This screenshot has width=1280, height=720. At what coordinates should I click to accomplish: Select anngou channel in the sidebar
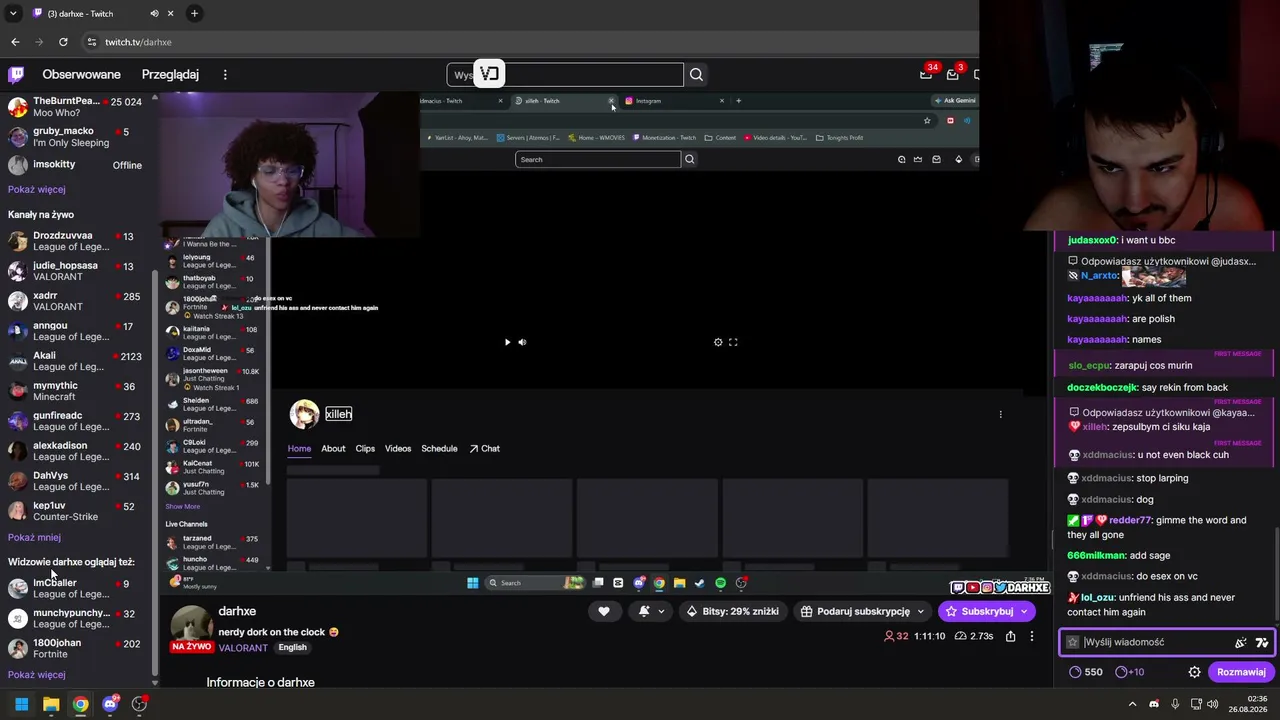(x=76, y=331)
